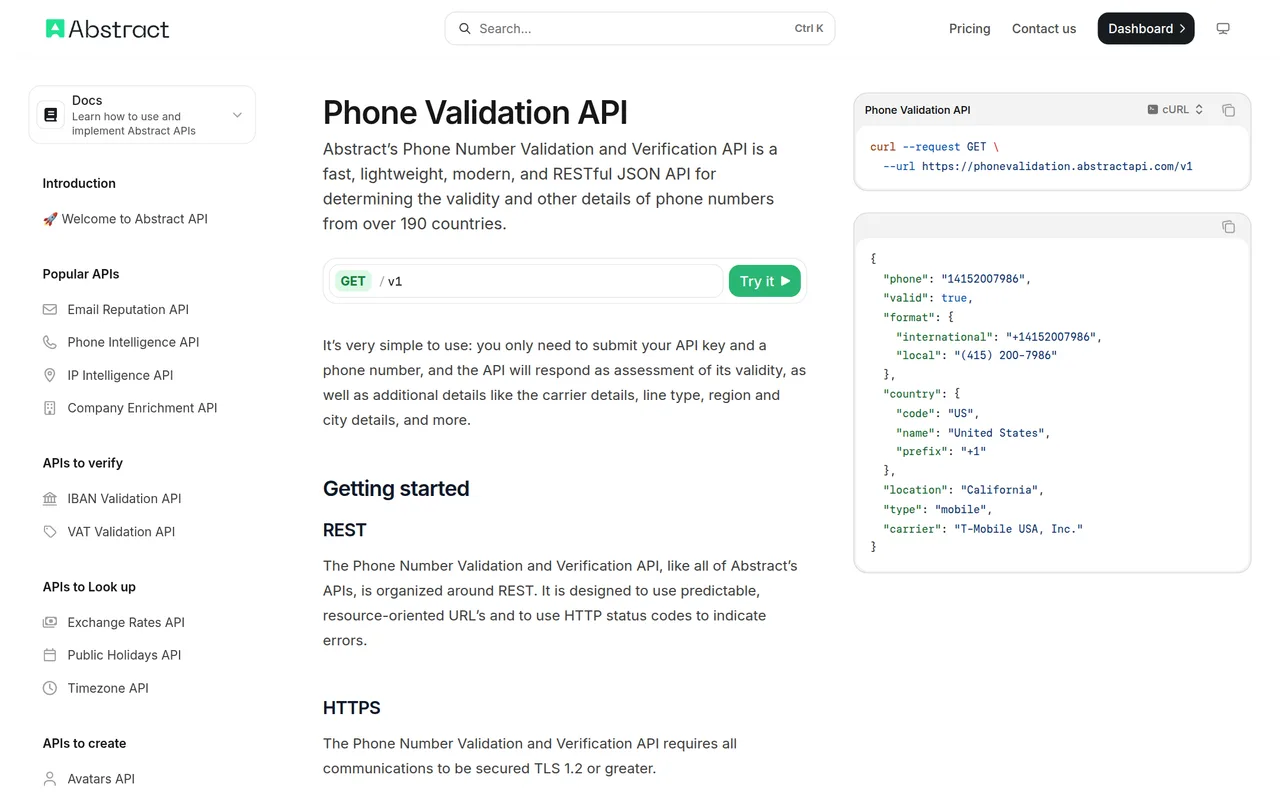
Task: Click the Timezone API clock icon
Action: pos(50,688)
